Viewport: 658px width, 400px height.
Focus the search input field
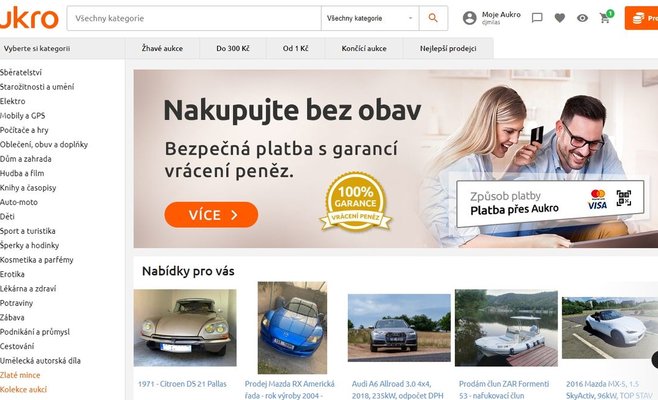[x=194, y=18]
